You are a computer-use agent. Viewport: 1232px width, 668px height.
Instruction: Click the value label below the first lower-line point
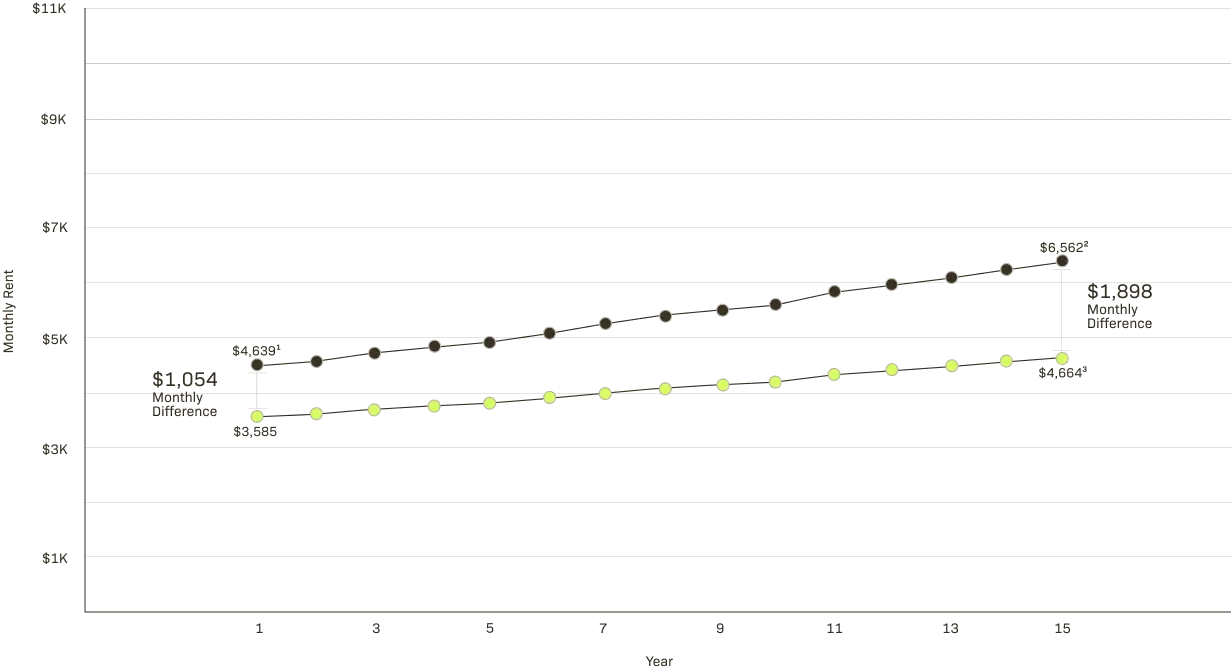[256, 433]
